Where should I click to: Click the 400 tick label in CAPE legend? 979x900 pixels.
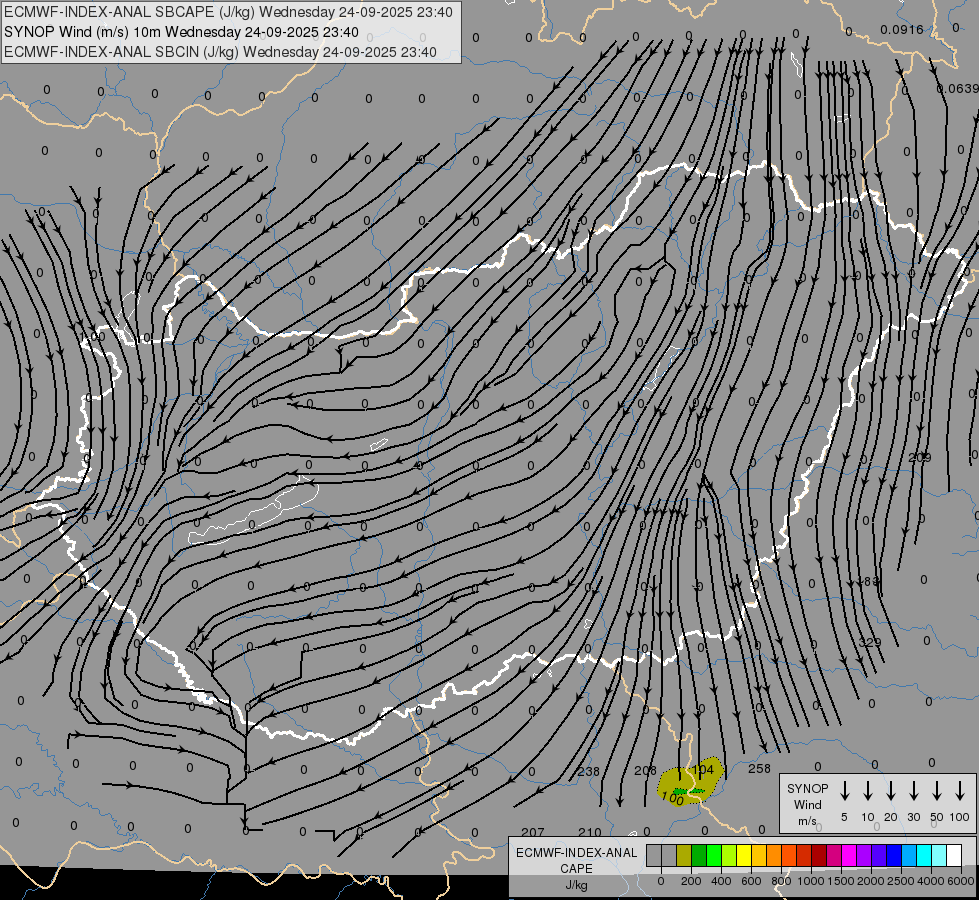pos(721,881)
